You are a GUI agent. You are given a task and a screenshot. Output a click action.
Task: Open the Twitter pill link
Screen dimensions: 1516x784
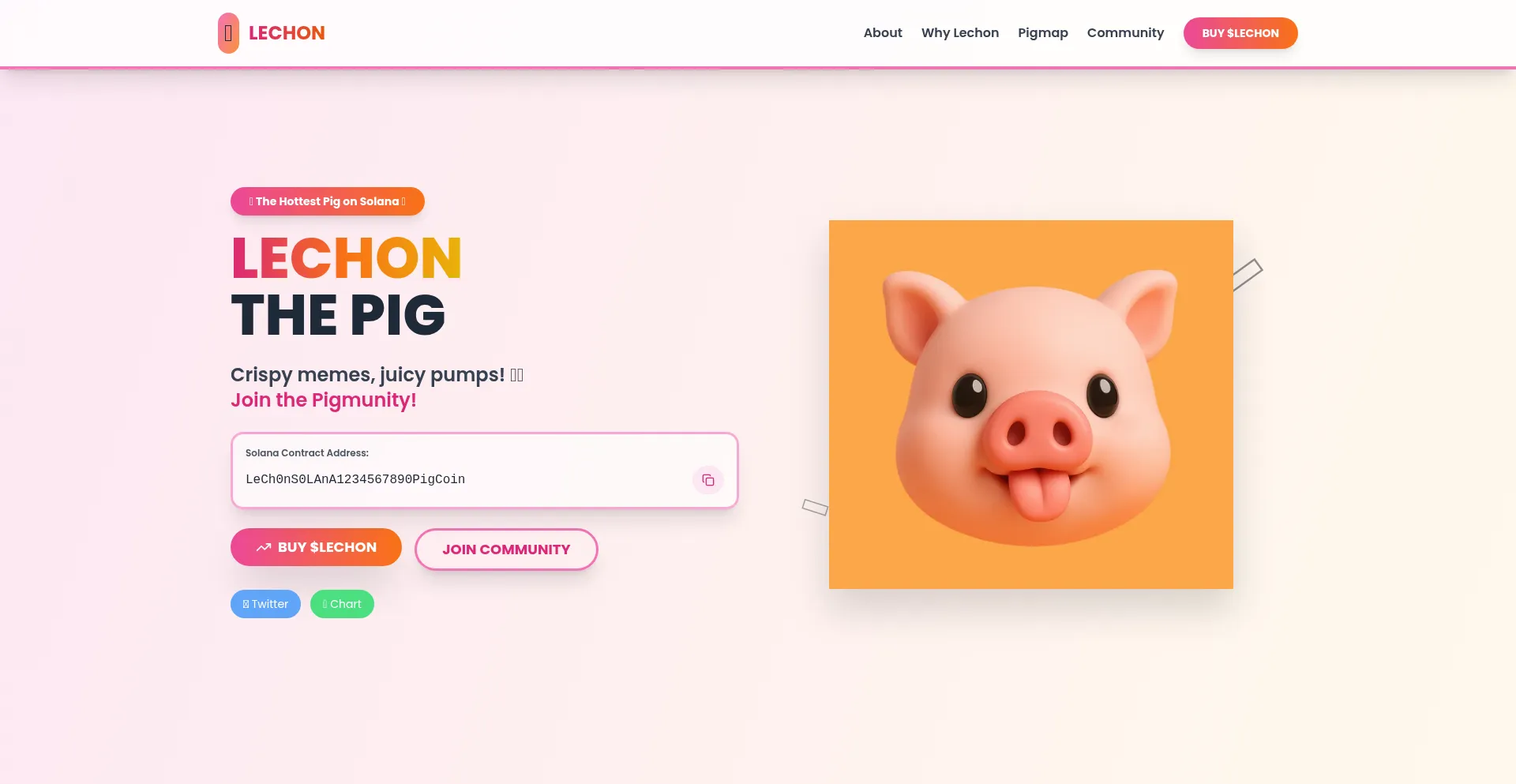point(265,604)
